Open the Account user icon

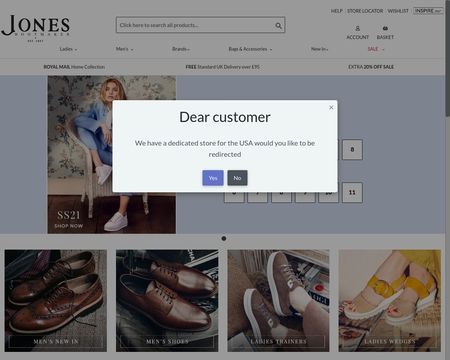click(x=357, y=29)
